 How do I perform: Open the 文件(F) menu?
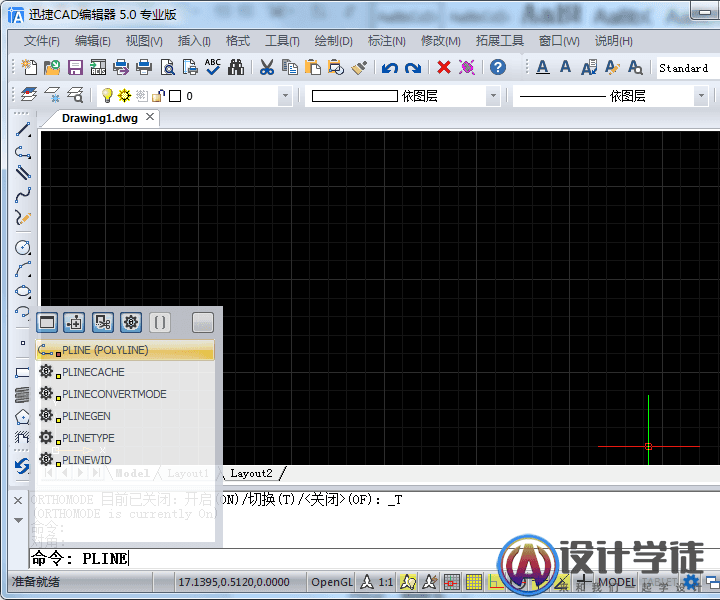pyautogui.click(x=41, y=41)
